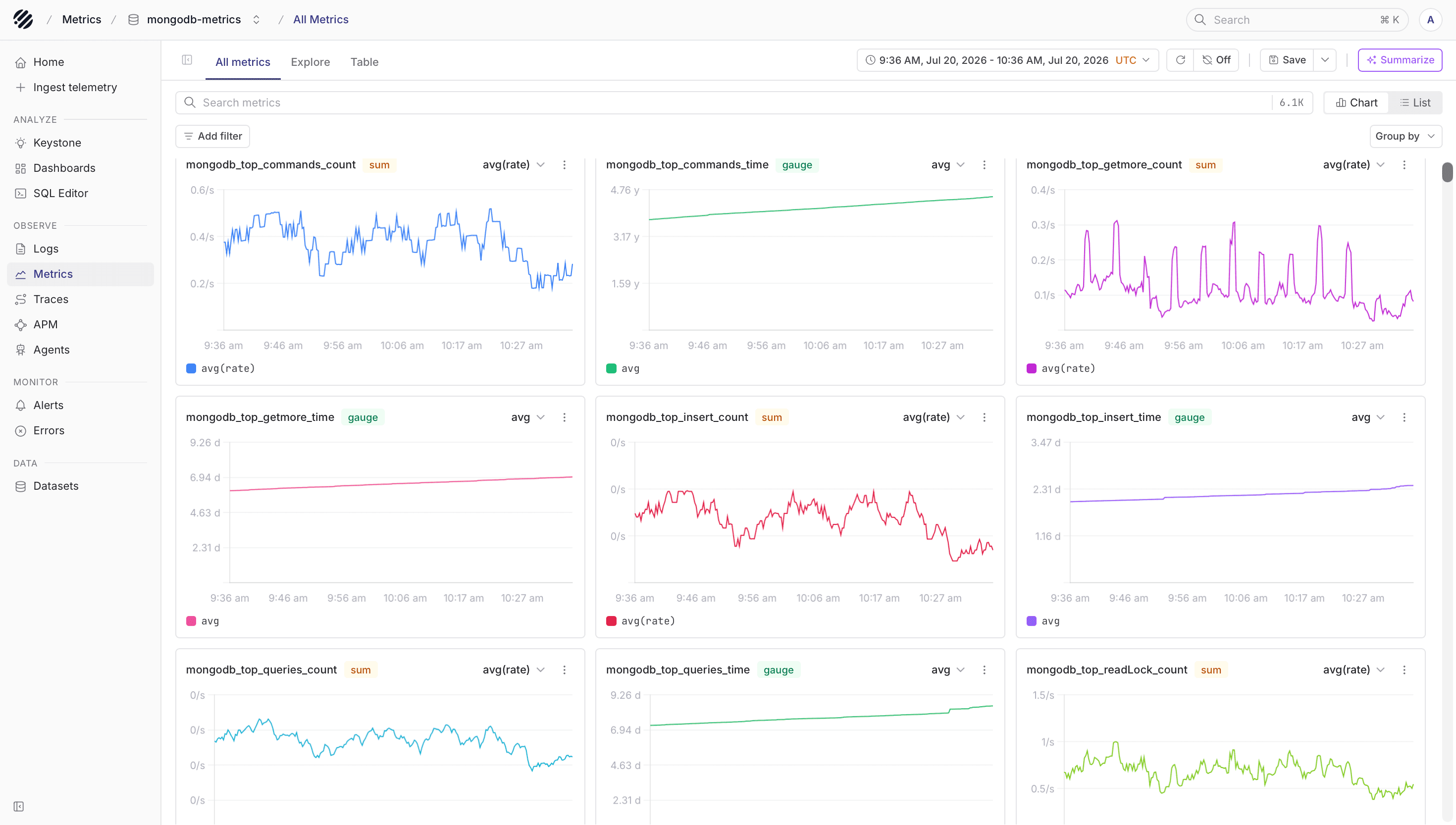Open the options menu for mongodb_top_commands_time
This screenshot has height=825, width=1456.
click(984, 165)
